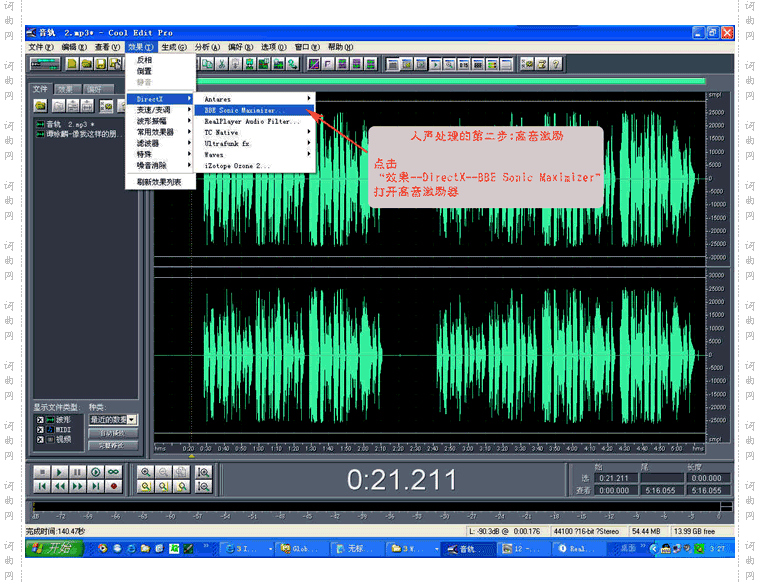
Task: Toggle the 波形 waveform file type checkbox
Action: pos(40,420)
